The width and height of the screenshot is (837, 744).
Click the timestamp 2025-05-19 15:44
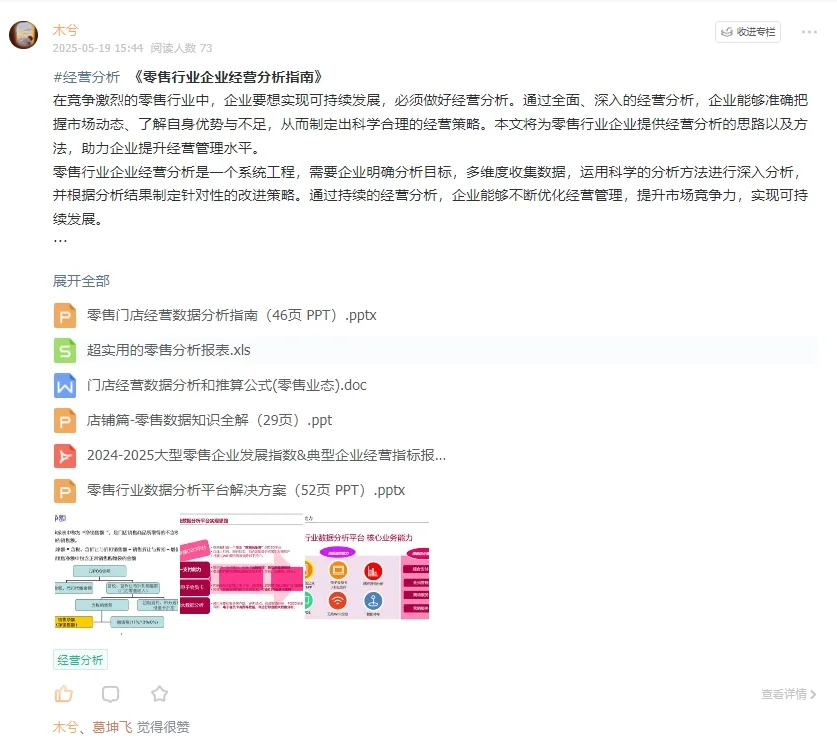pyautogui.click(x=98, y=48)
